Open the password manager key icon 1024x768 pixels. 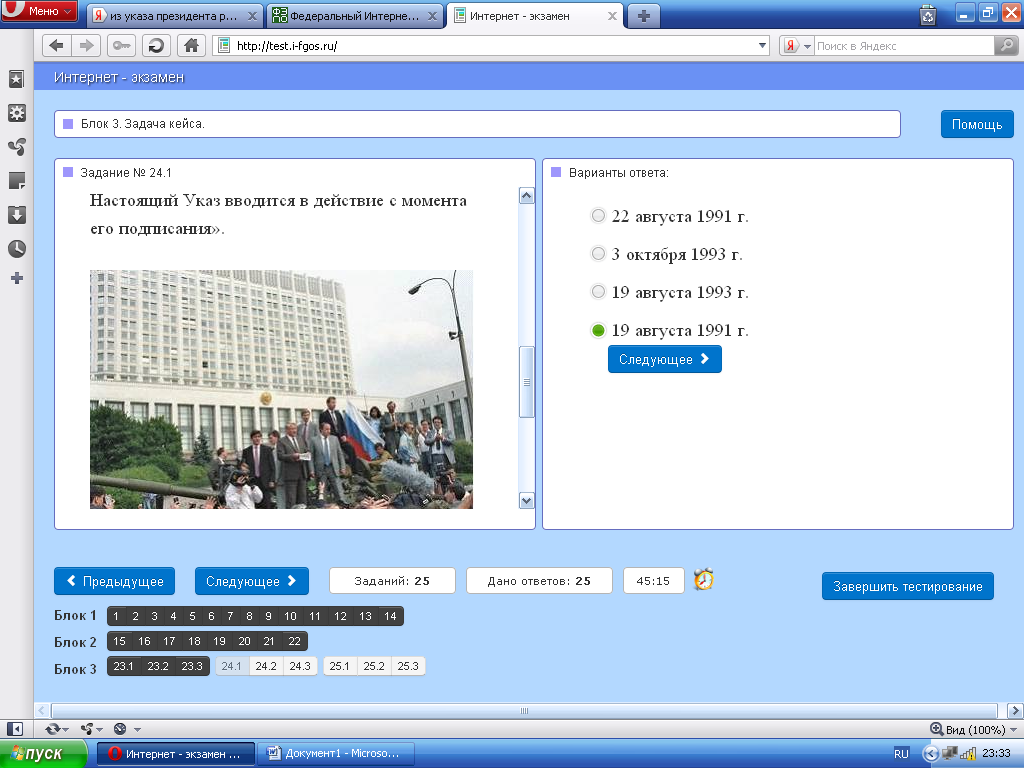(122, 46)
